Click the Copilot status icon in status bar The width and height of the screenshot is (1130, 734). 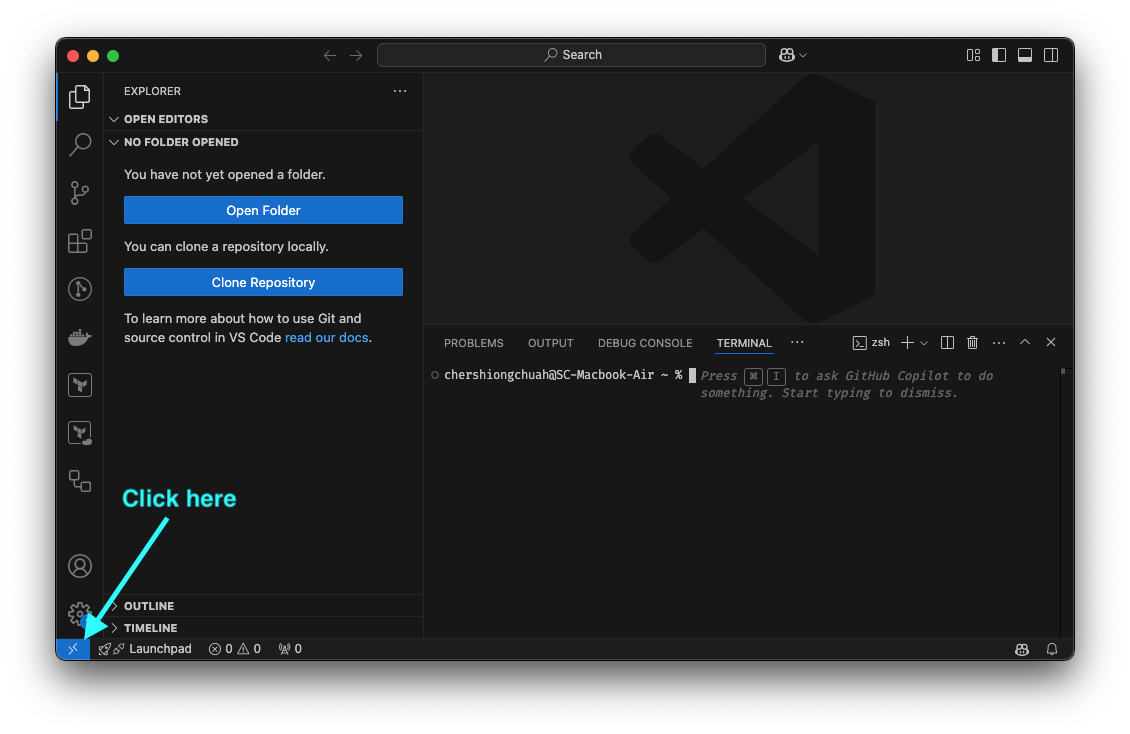point(1022,649)
